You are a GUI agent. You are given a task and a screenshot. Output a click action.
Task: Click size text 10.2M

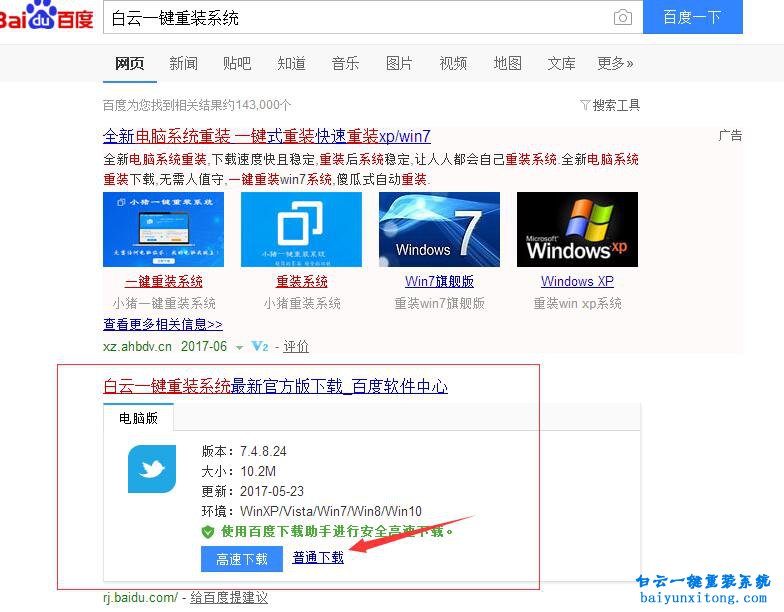[258, 472]
